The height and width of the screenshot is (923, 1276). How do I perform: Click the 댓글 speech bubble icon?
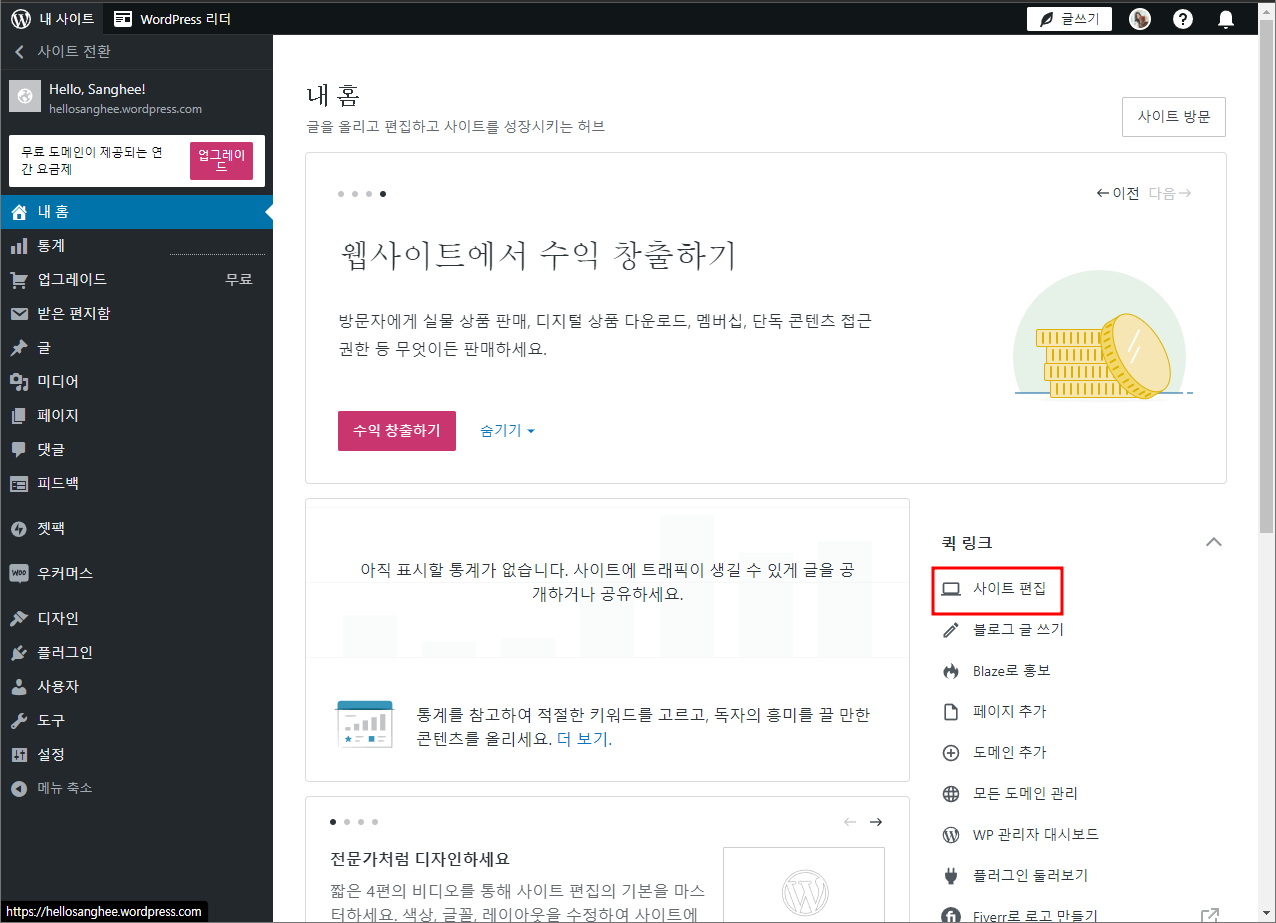pos(19,450)
